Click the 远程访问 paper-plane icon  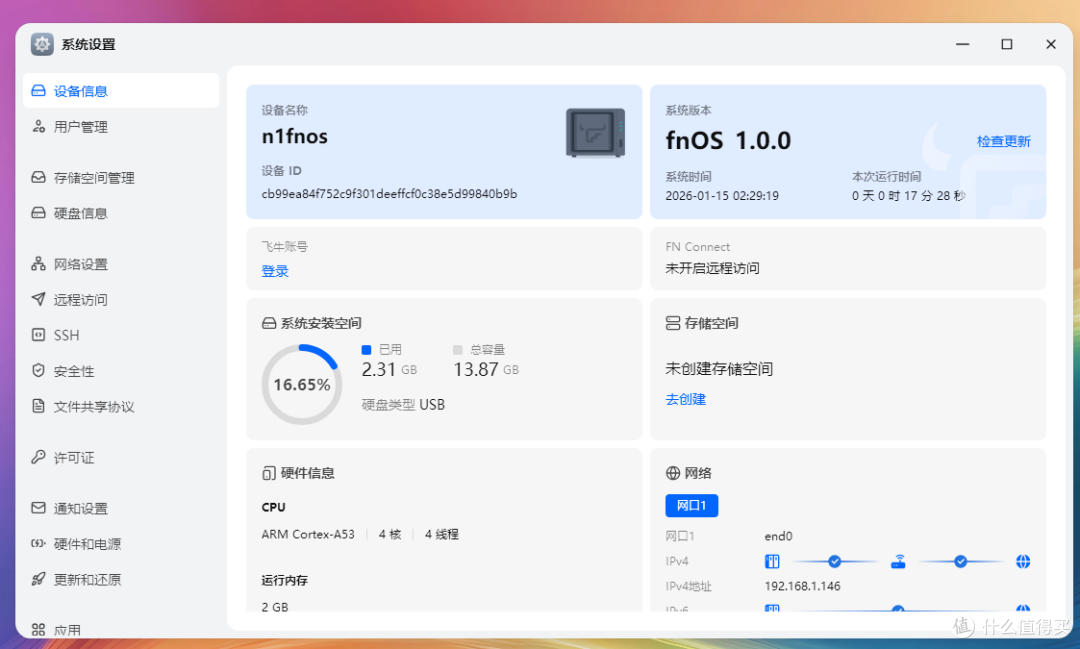click(x=39, y=300)
